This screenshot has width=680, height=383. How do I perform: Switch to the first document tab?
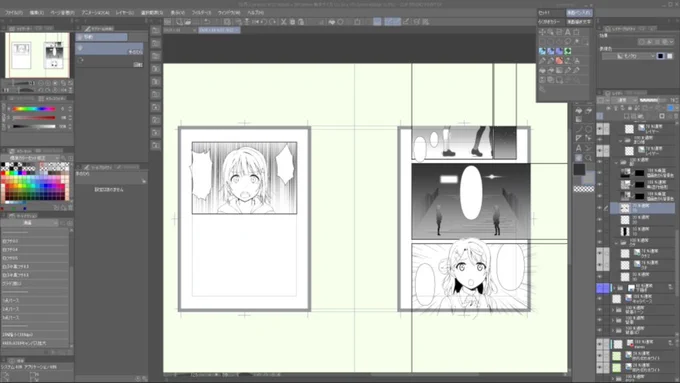(180, 30)
